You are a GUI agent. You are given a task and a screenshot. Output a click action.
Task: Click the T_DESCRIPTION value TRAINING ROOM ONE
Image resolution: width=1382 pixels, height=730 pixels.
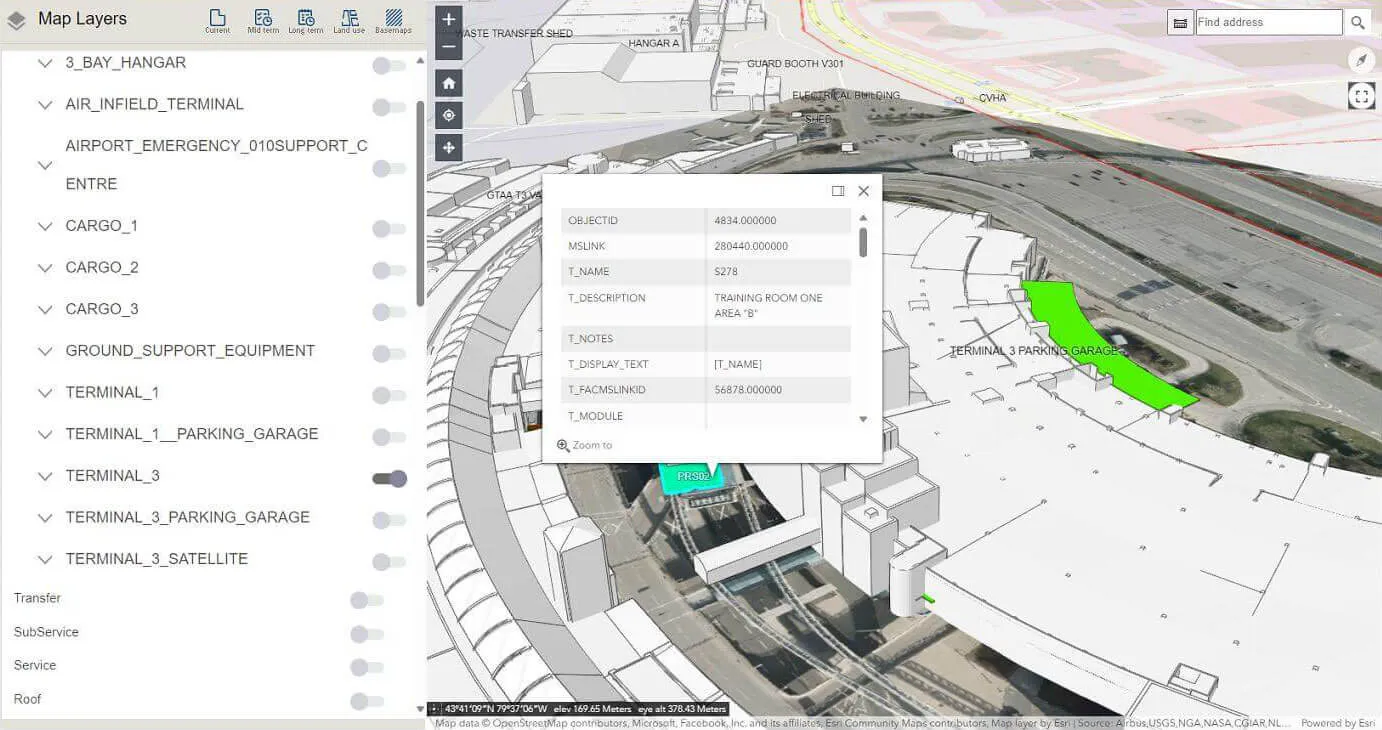769,305
